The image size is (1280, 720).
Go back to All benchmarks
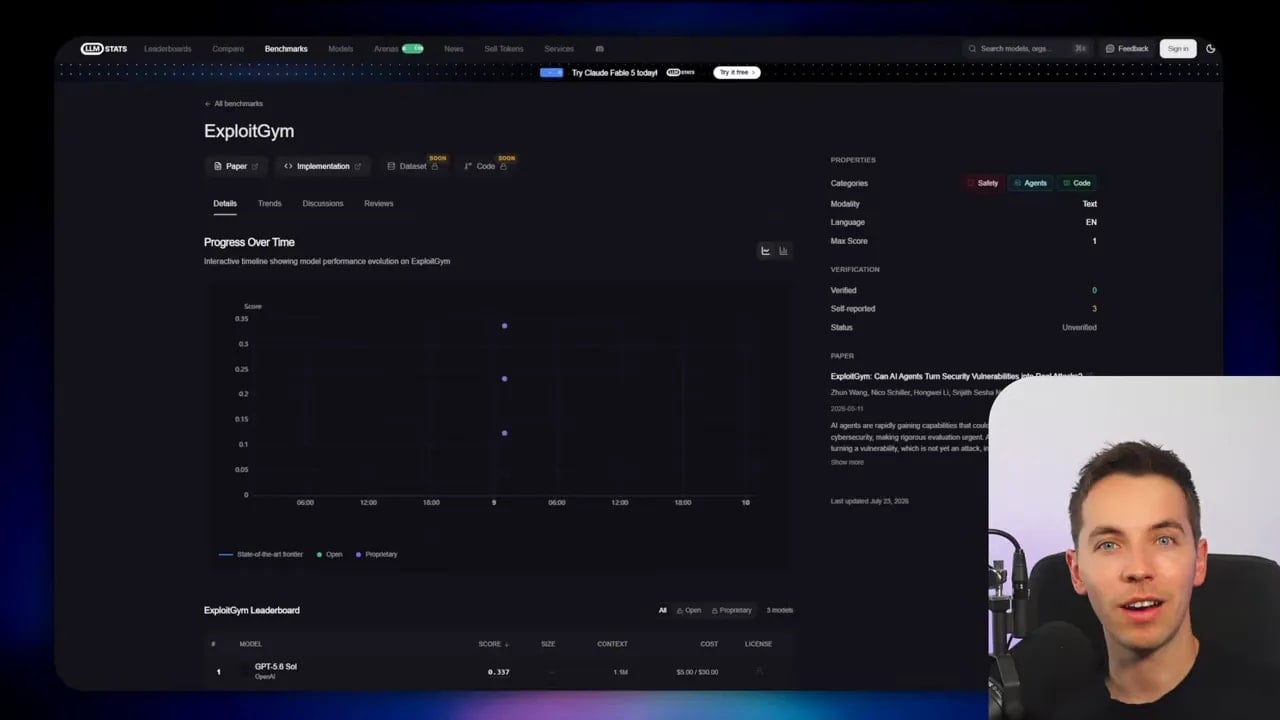point(234,104)
